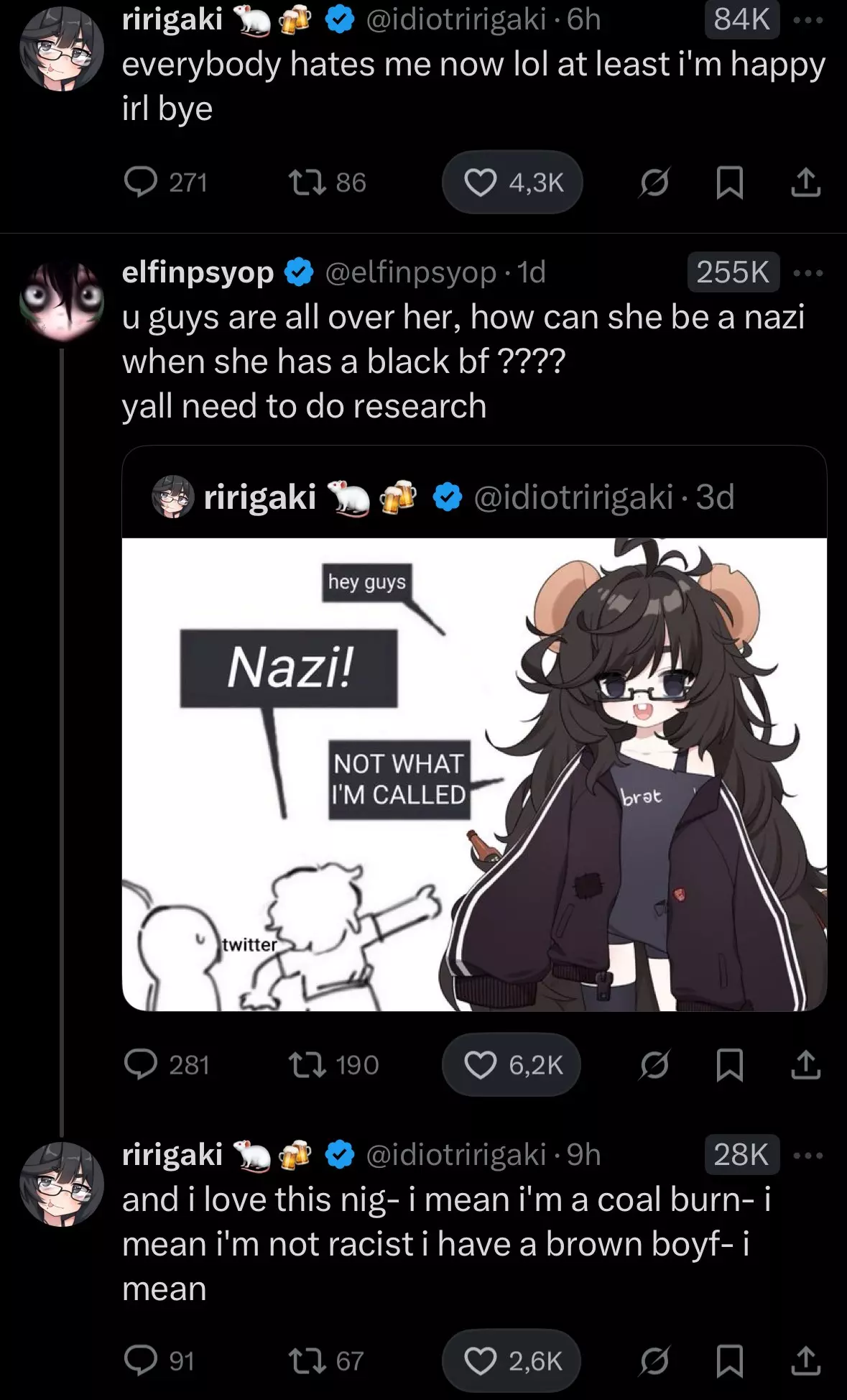The width and height of the screenshot is (847, 1400).
Task: Reply to the tweet with 281 comments
Action: 167,1064
